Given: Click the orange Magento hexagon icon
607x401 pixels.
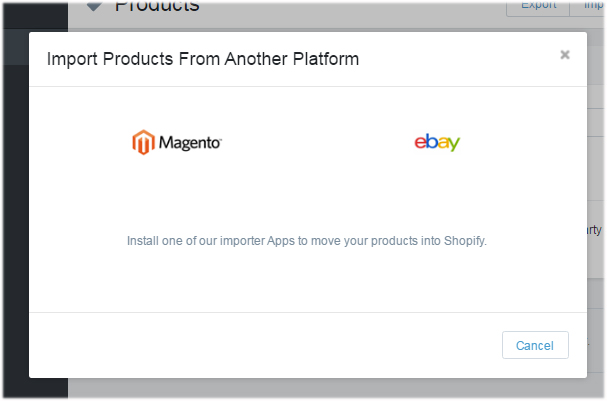Looking at the screenshot, I should point(143,142).
